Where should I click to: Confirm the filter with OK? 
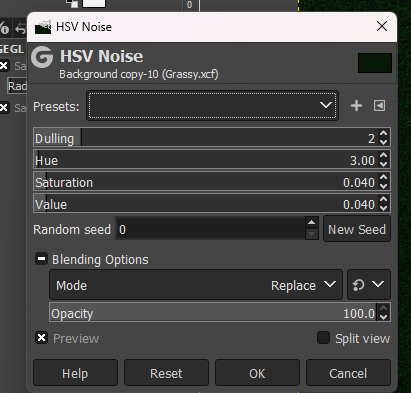click(x=257, y=373)
